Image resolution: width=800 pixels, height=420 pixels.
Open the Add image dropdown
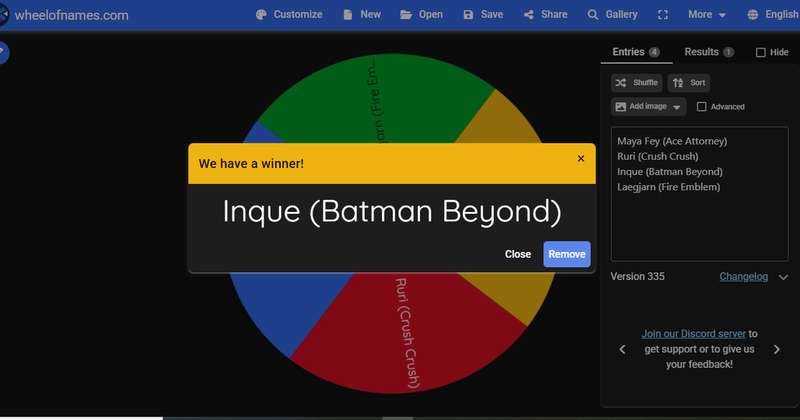(x=648, y=107)
